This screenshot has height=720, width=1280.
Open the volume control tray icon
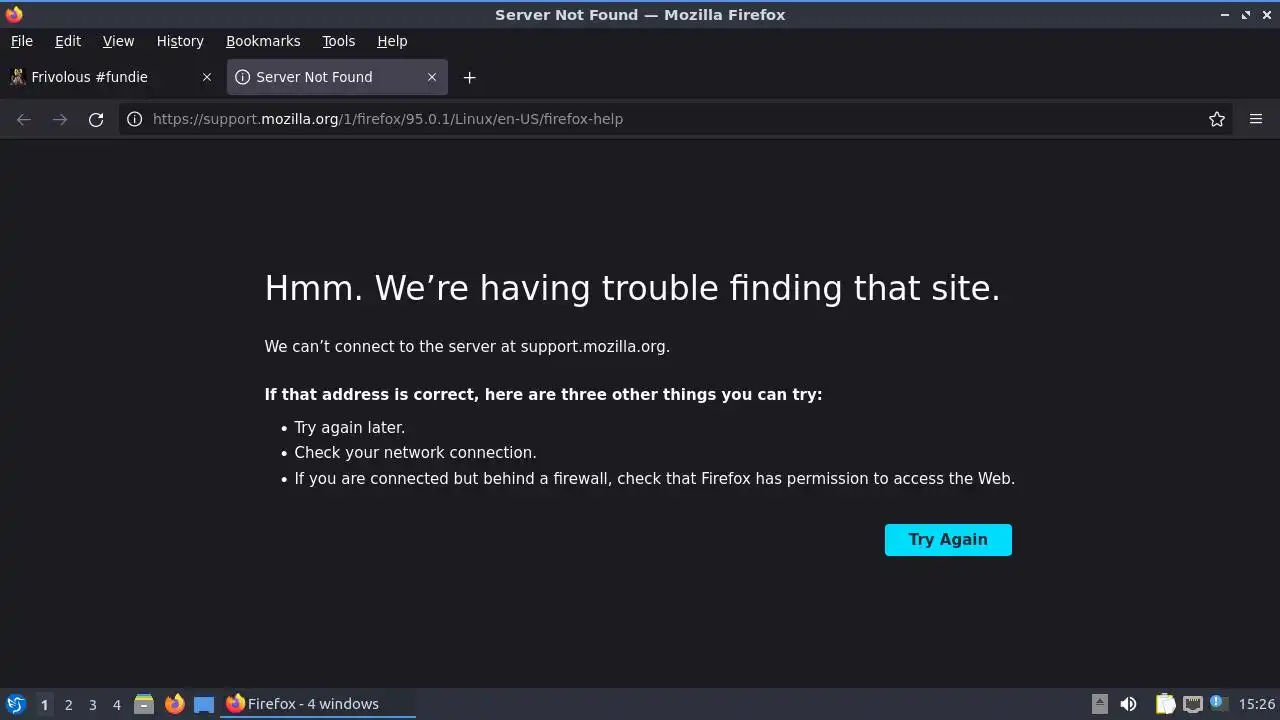click(1128, 704)
